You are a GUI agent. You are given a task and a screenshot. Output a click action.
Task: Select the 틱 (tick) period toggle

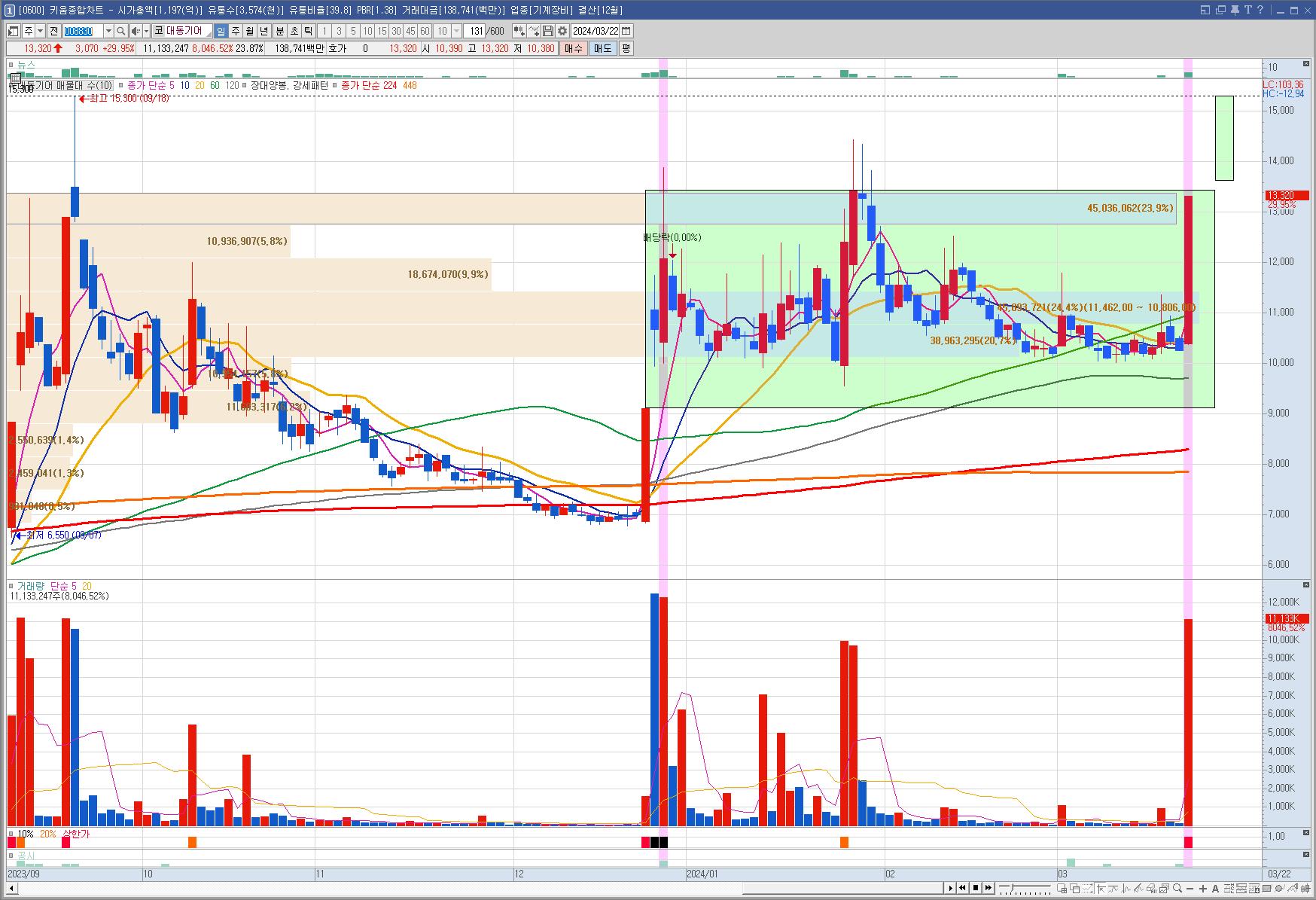coord(309,31)
